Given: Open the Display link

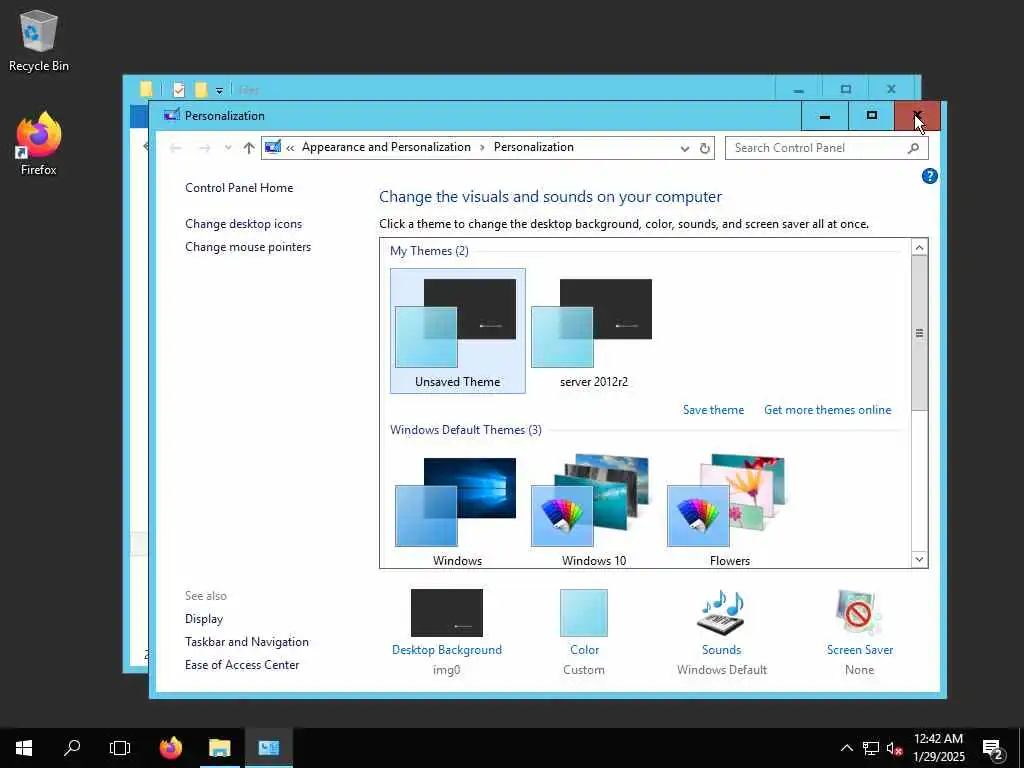Looking at the screenshot, I should 204,618.
